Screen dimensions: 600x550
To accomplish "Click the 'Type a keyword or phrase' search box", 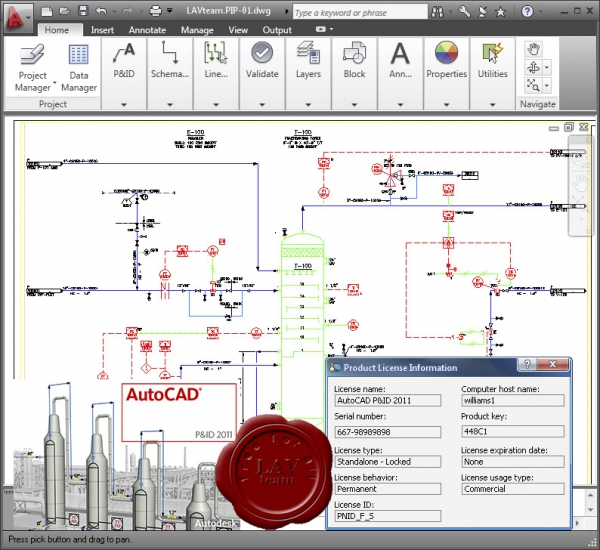I will tap(360, 12).
